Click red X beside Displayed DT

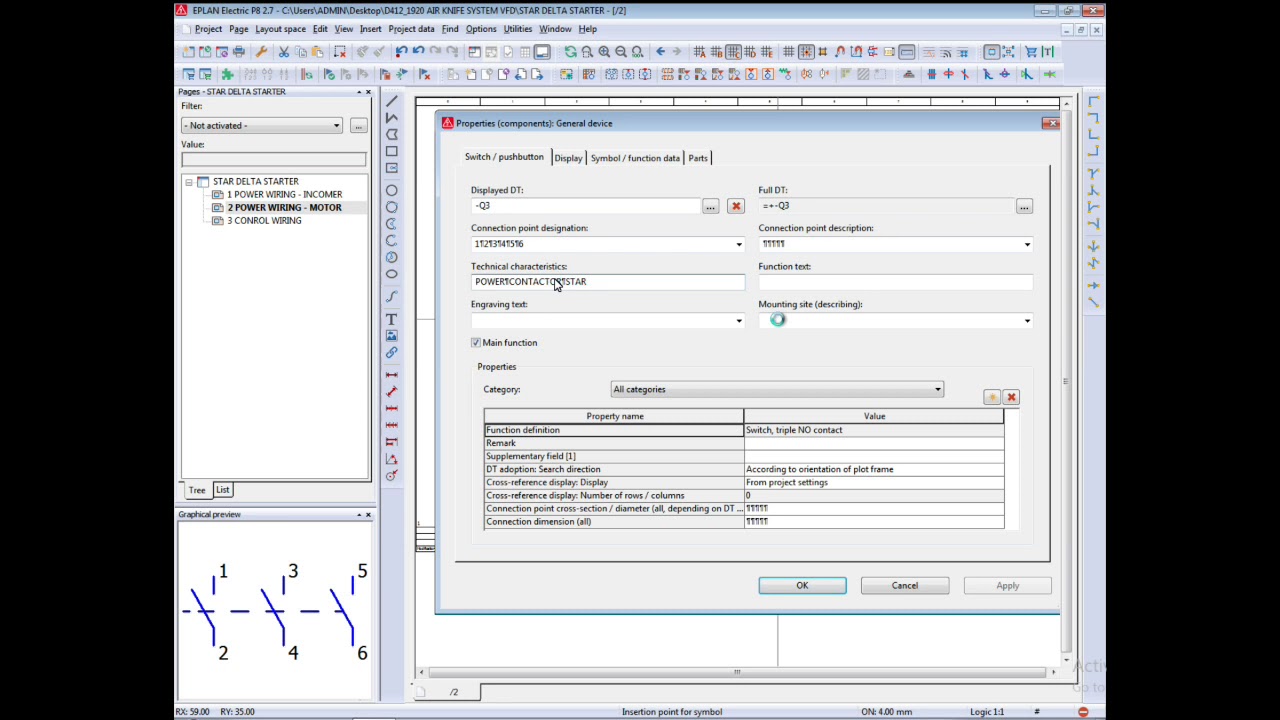(x=736, y=206)
